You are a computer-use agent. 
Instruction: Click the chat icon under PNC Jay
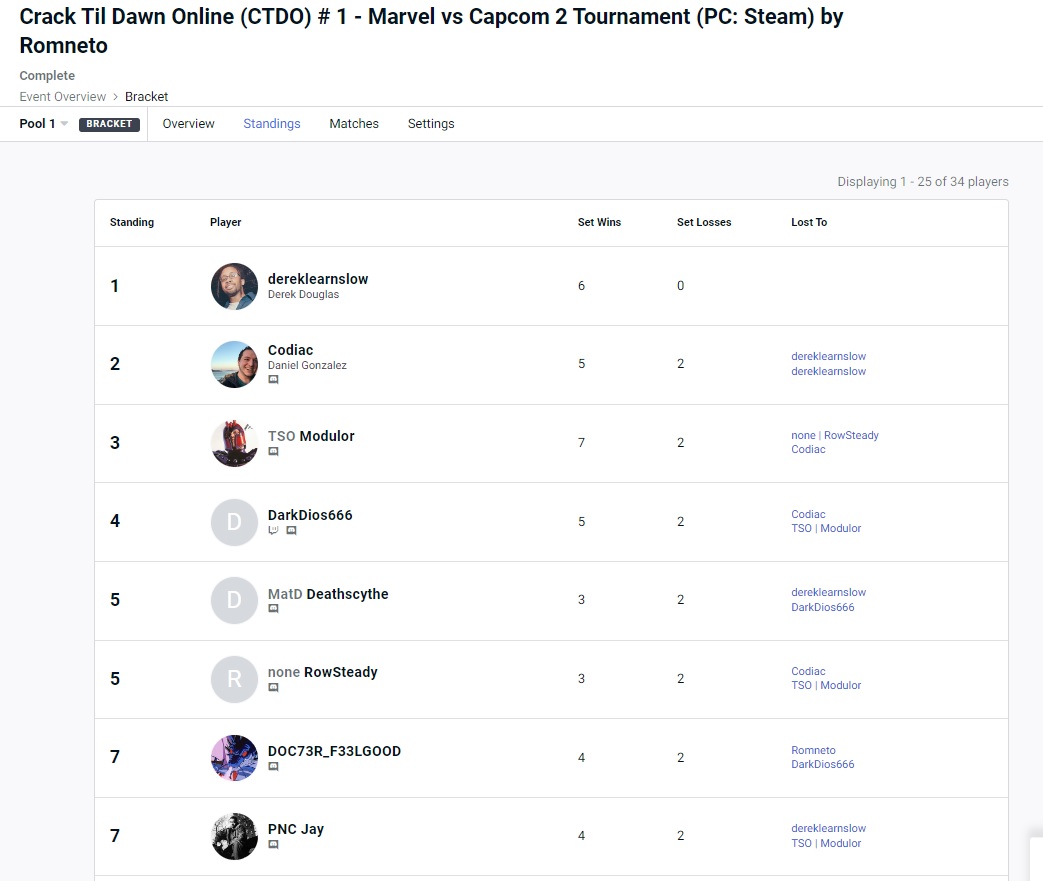(273, 844)
